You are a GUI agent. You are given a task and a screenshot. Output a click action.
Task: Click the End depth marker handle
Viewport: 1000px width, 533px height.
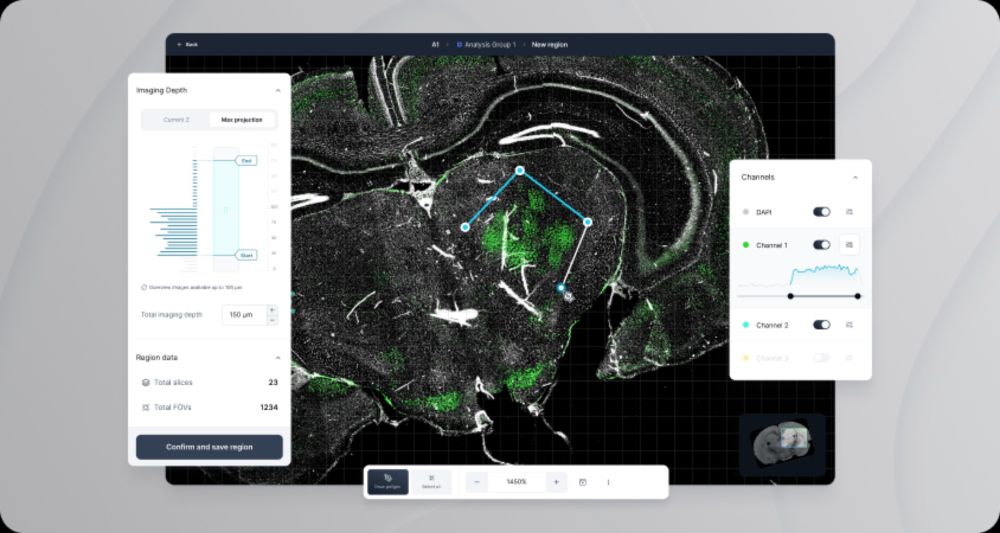[x=247, y=161]
